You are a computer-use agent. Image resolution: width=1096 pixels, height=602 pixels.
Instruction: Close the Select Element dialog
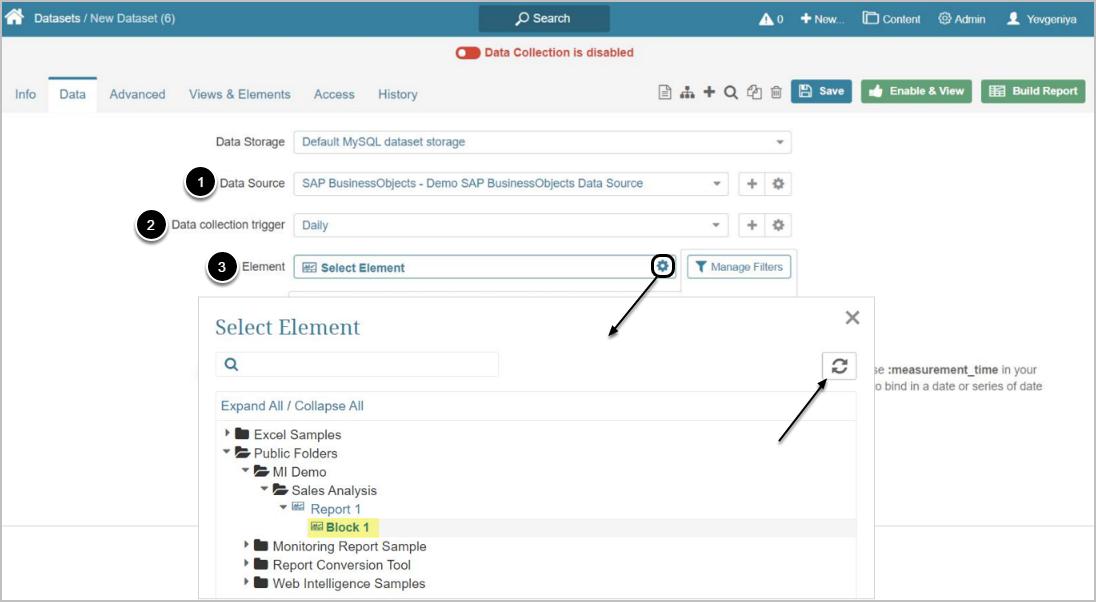pos(852,317)
